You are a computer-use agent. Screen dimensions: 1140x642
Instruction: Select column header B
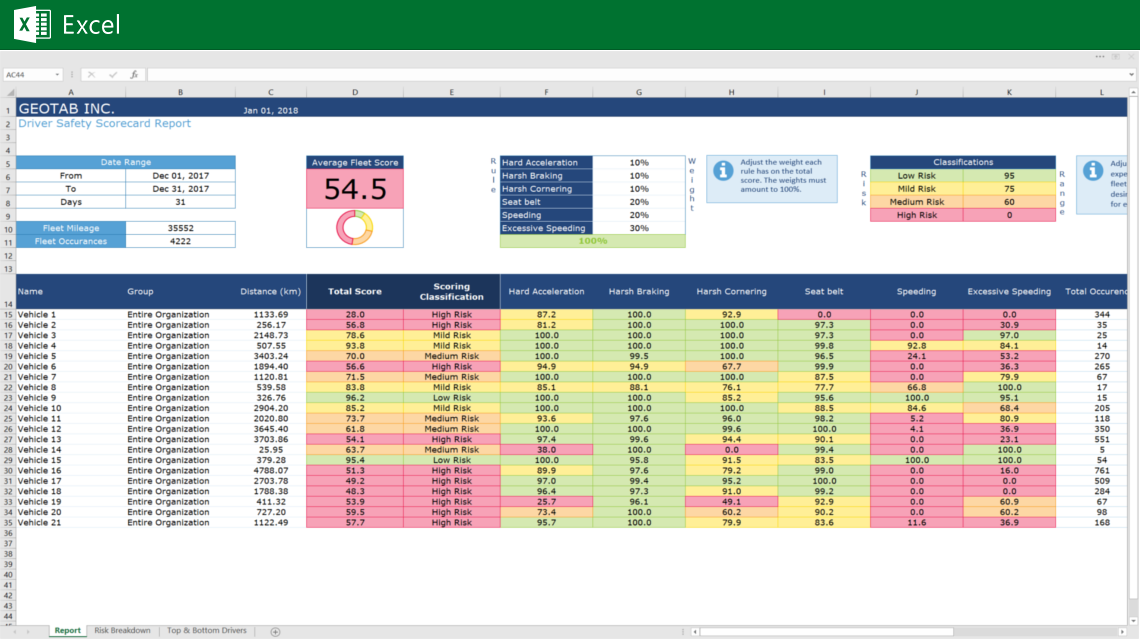tap(180, 93)
